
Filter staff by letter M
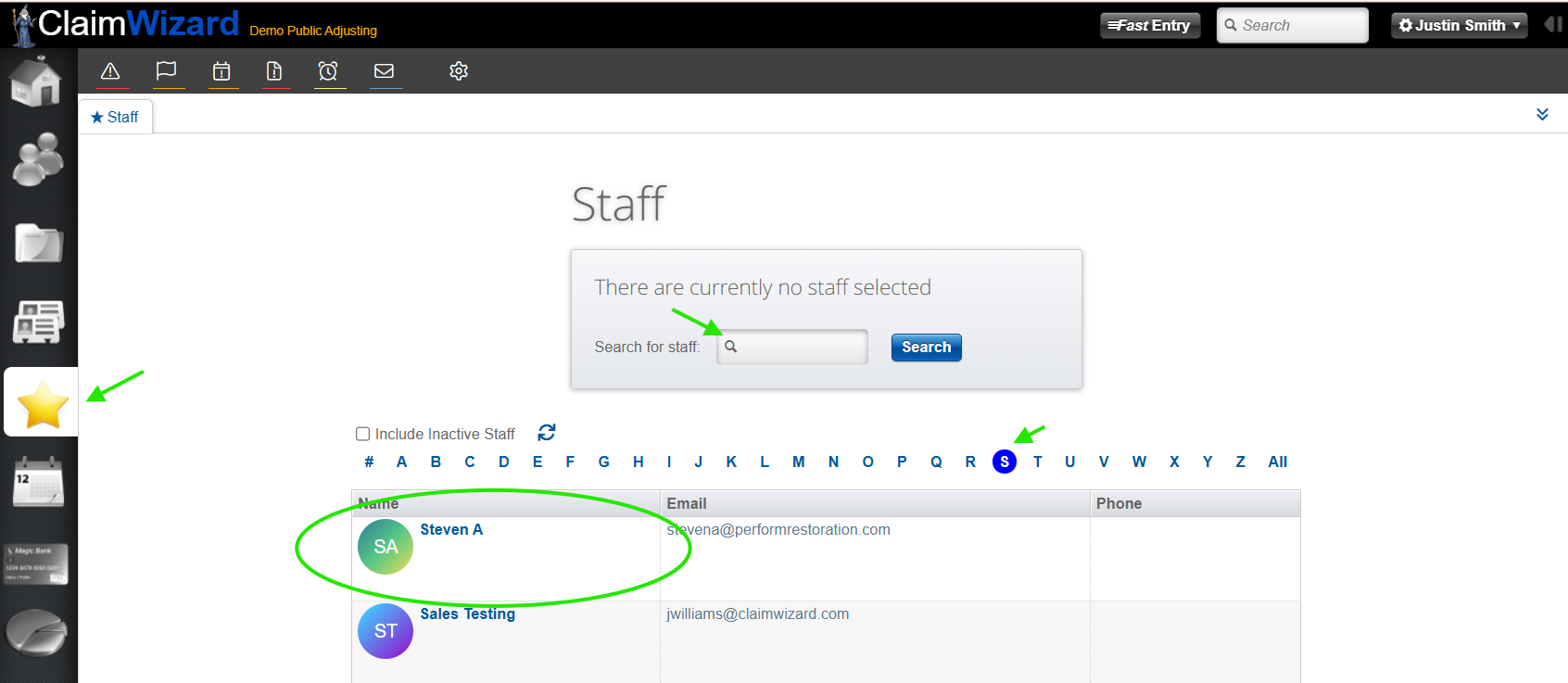[798, 462]
